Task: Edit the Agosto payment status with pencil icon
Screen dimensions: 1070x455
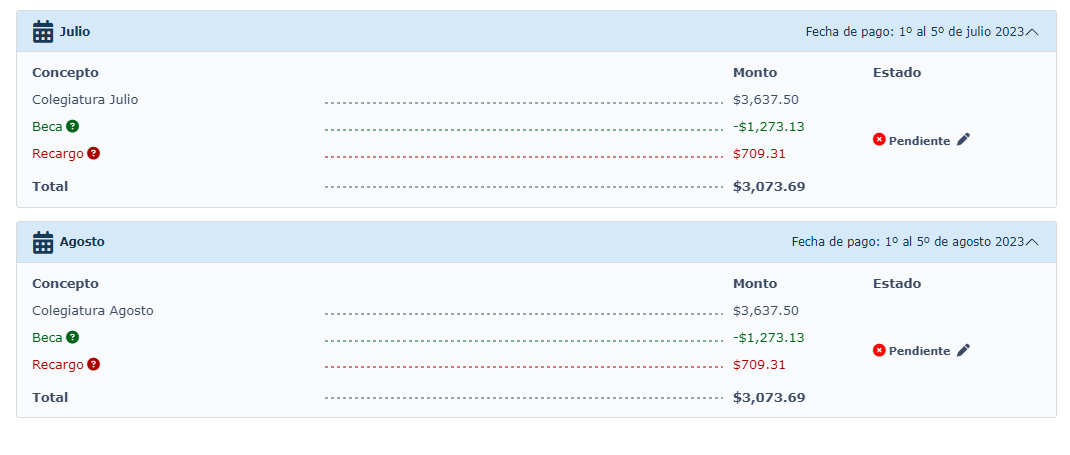Action: pos(963,351)
